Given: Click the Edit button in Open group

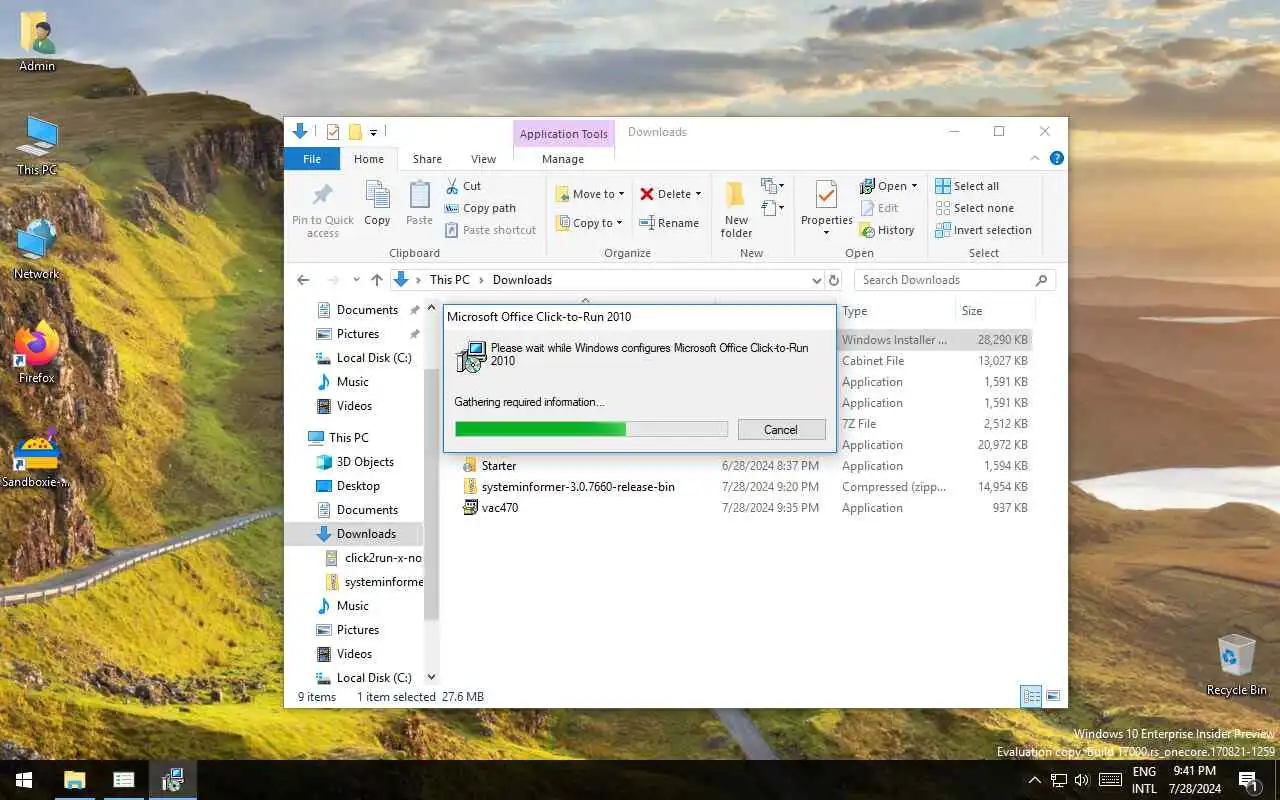Looking at the screenshot, I should pos(879,208).
